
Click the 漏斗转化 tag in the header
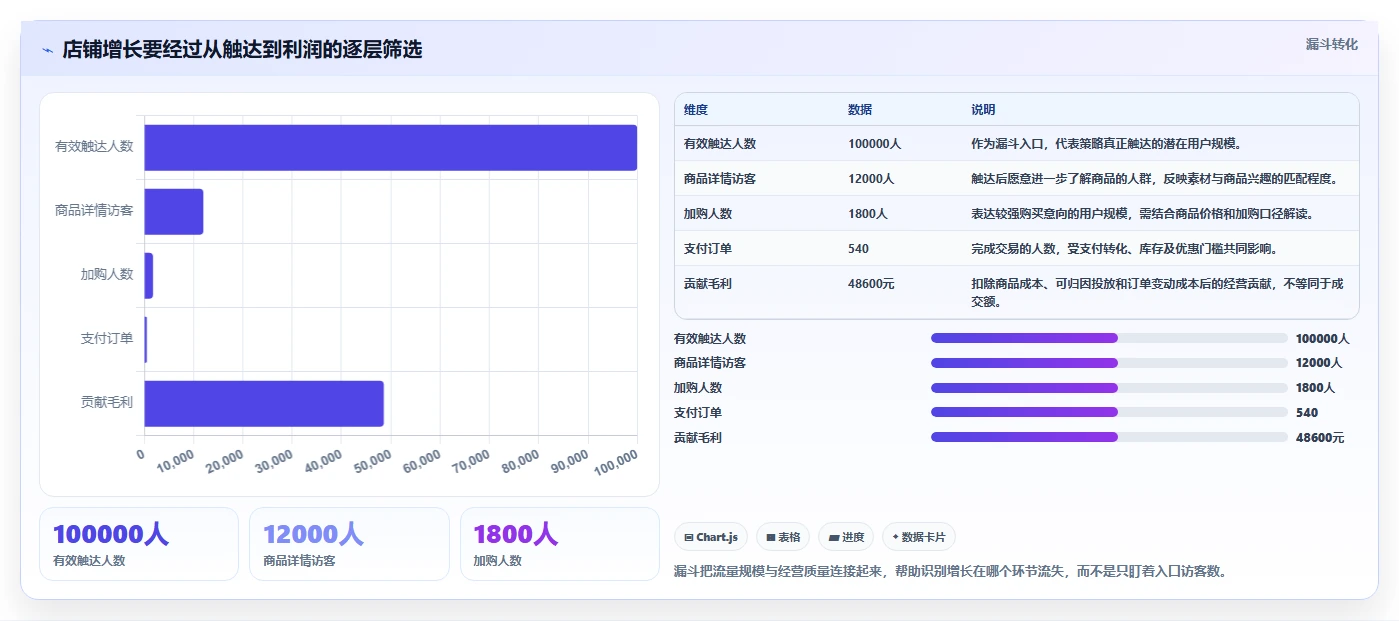(1331, 44)
